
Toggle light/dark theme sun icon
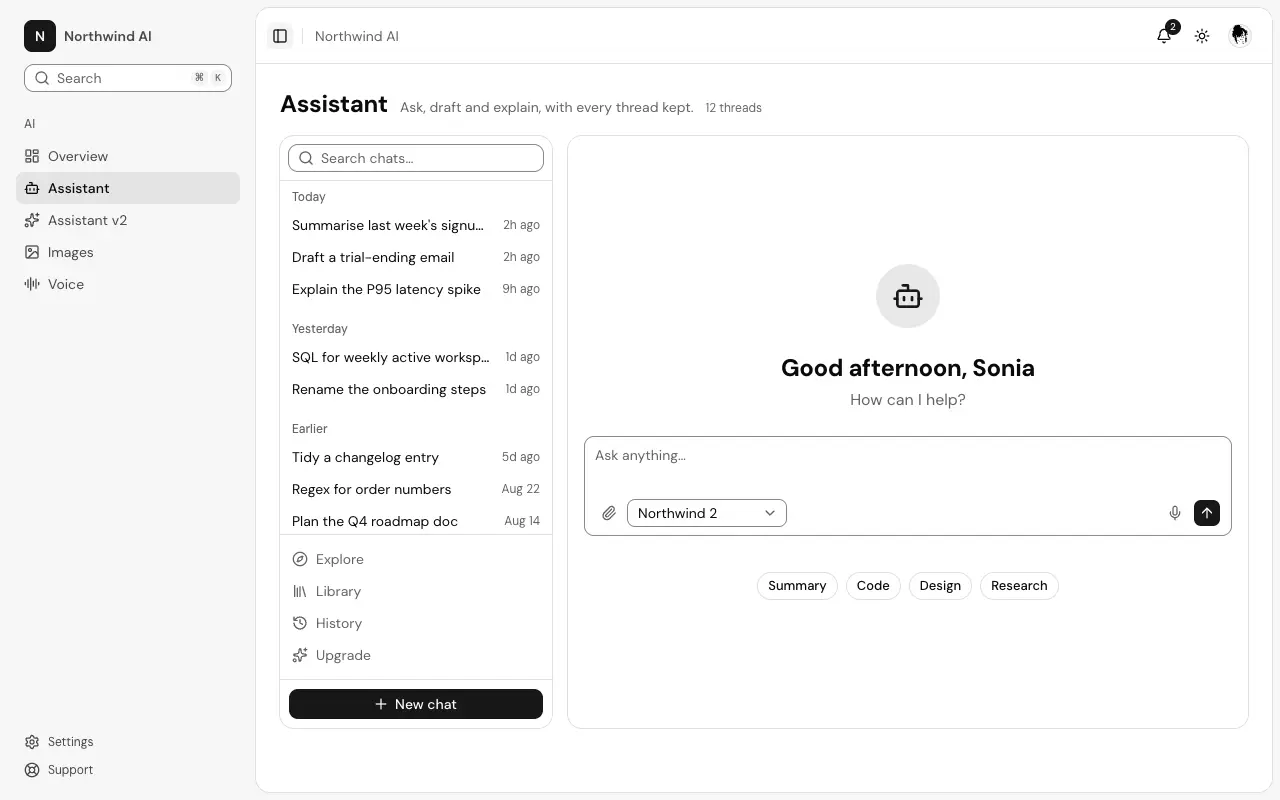tap(1202, 36)
